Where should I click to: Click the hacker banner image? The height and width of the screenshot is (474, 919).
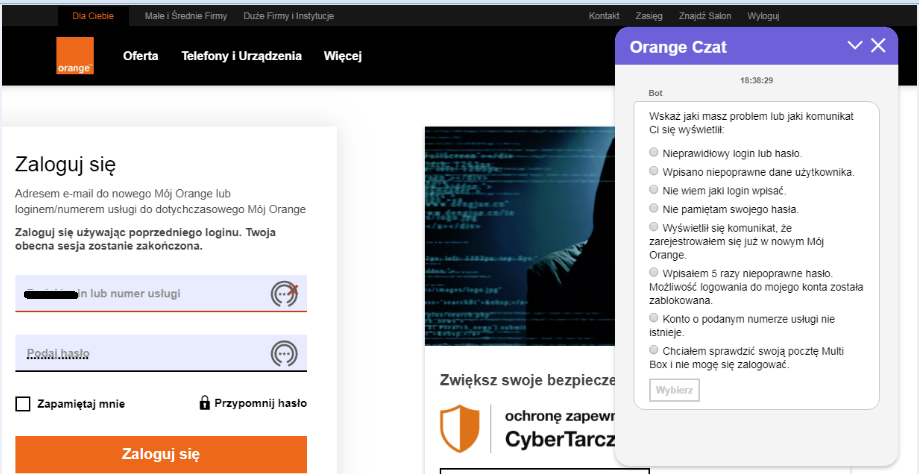(x=520, y=236)
